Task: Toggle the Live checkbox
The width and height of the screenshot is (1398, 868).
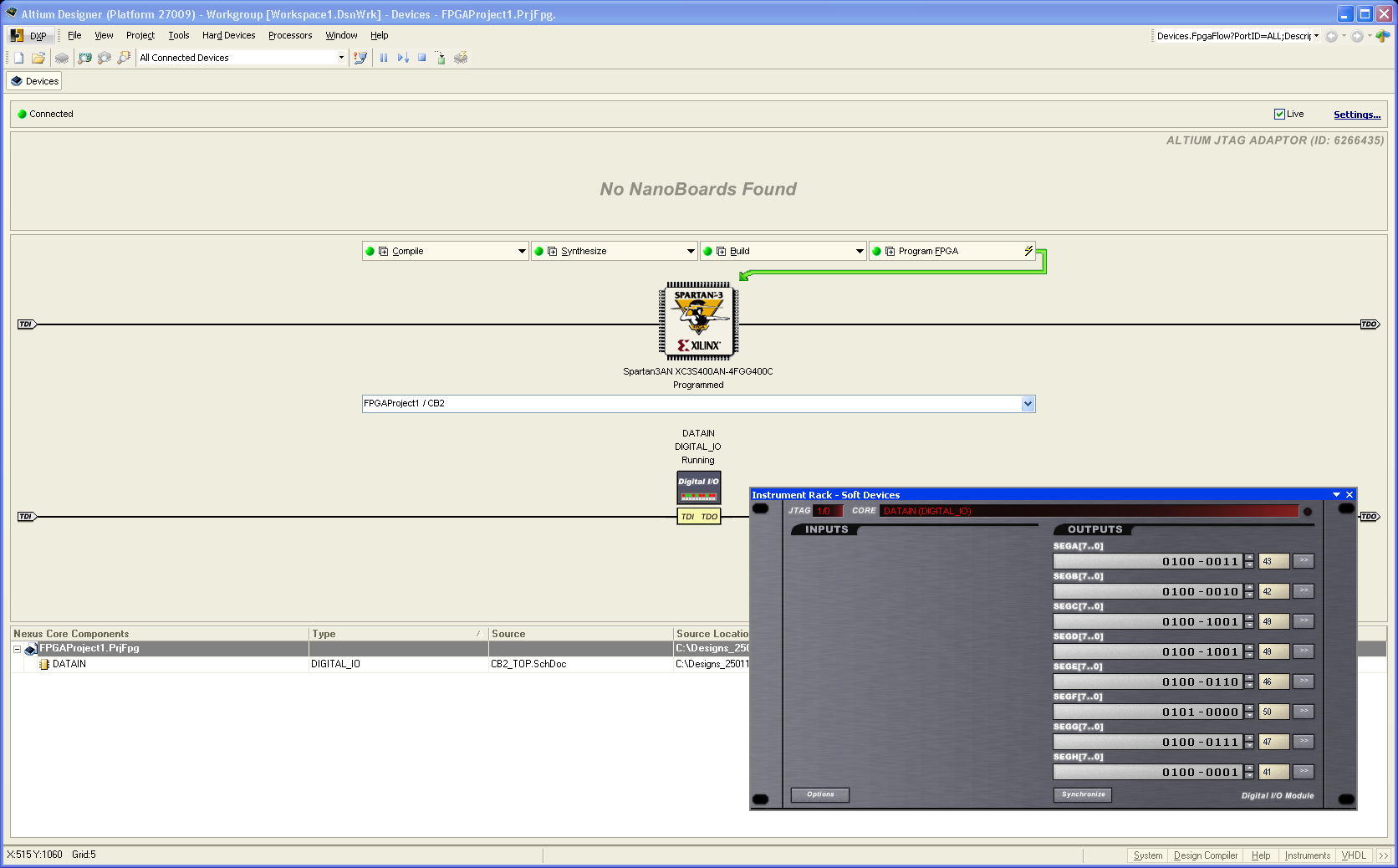Action: pyautogui.click(x=1279, y=115)
